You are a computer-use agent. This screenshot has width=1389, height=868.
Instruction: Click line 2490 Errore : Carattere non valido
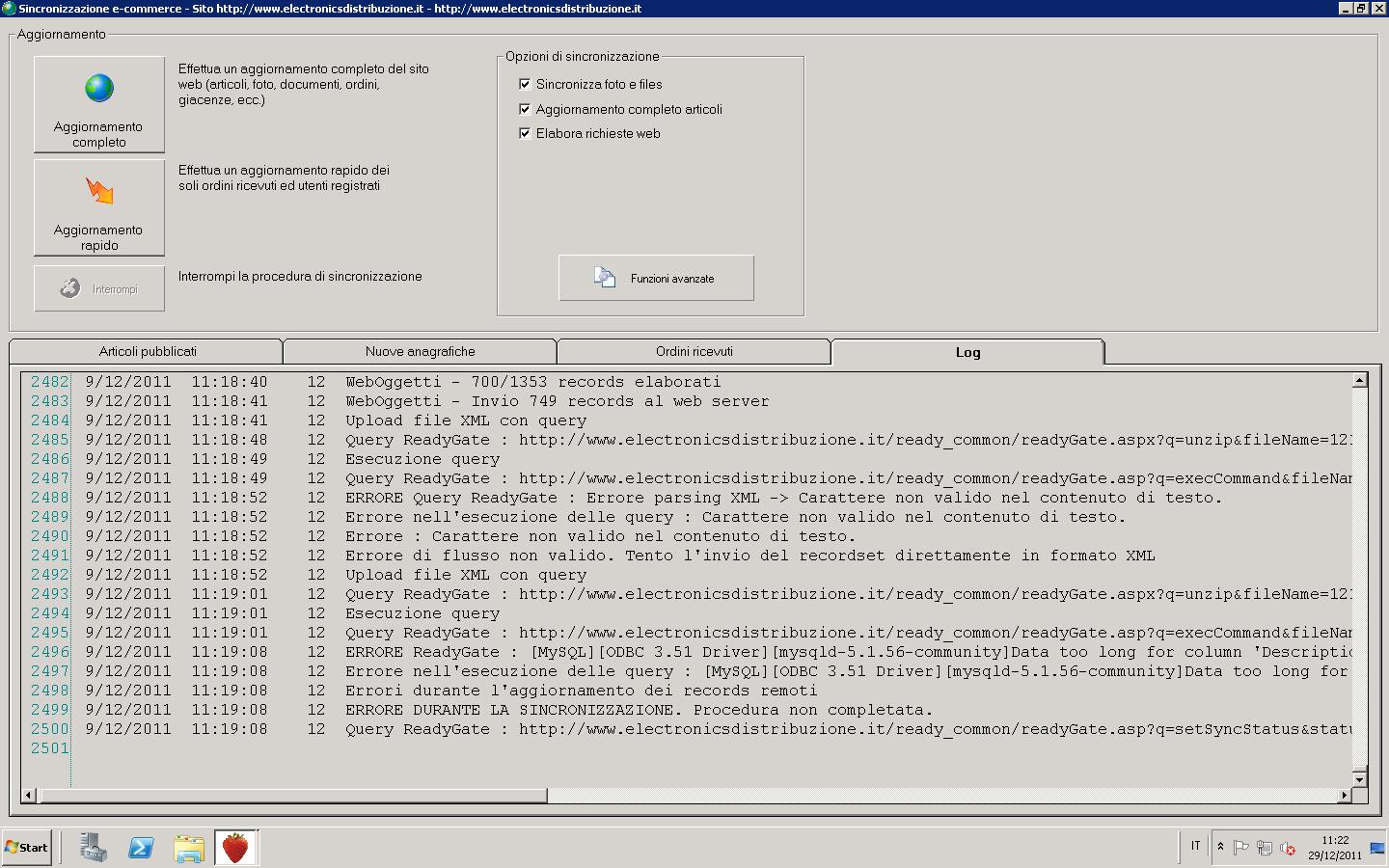tap(600, 536)
